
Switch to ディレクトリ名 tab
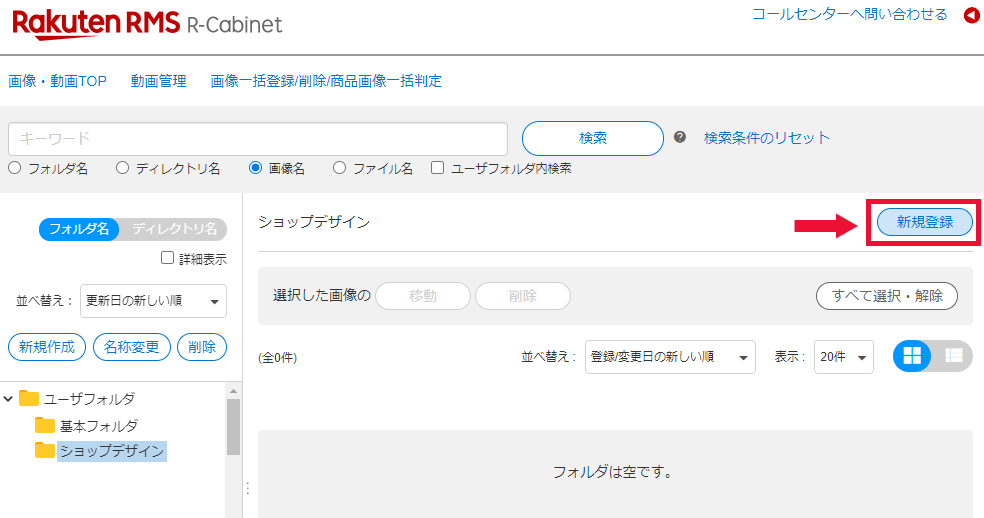click(174, 229)
